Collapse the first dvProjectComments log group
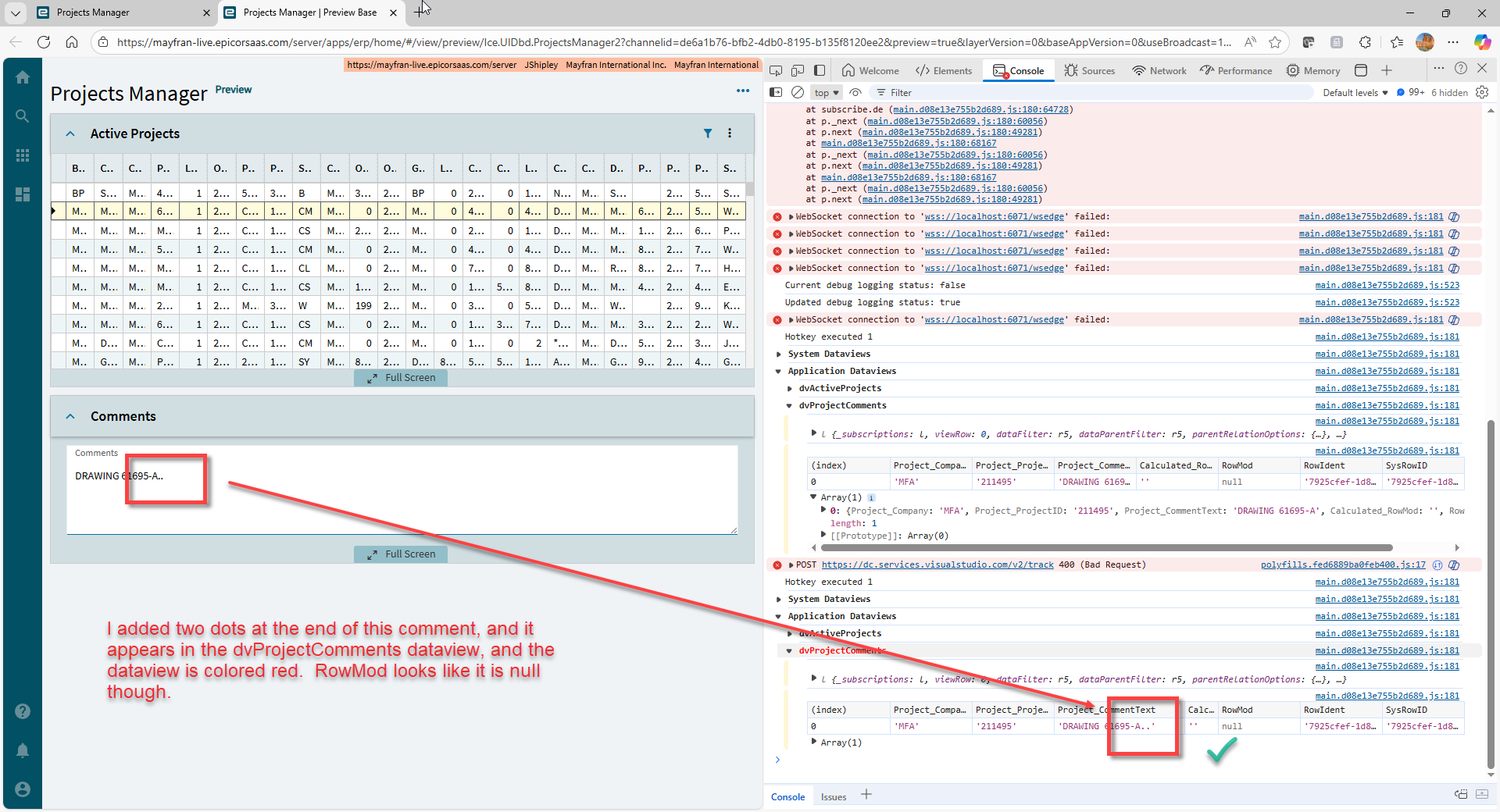This screenshot has height=812, width=1500. (x=790, y=406)
